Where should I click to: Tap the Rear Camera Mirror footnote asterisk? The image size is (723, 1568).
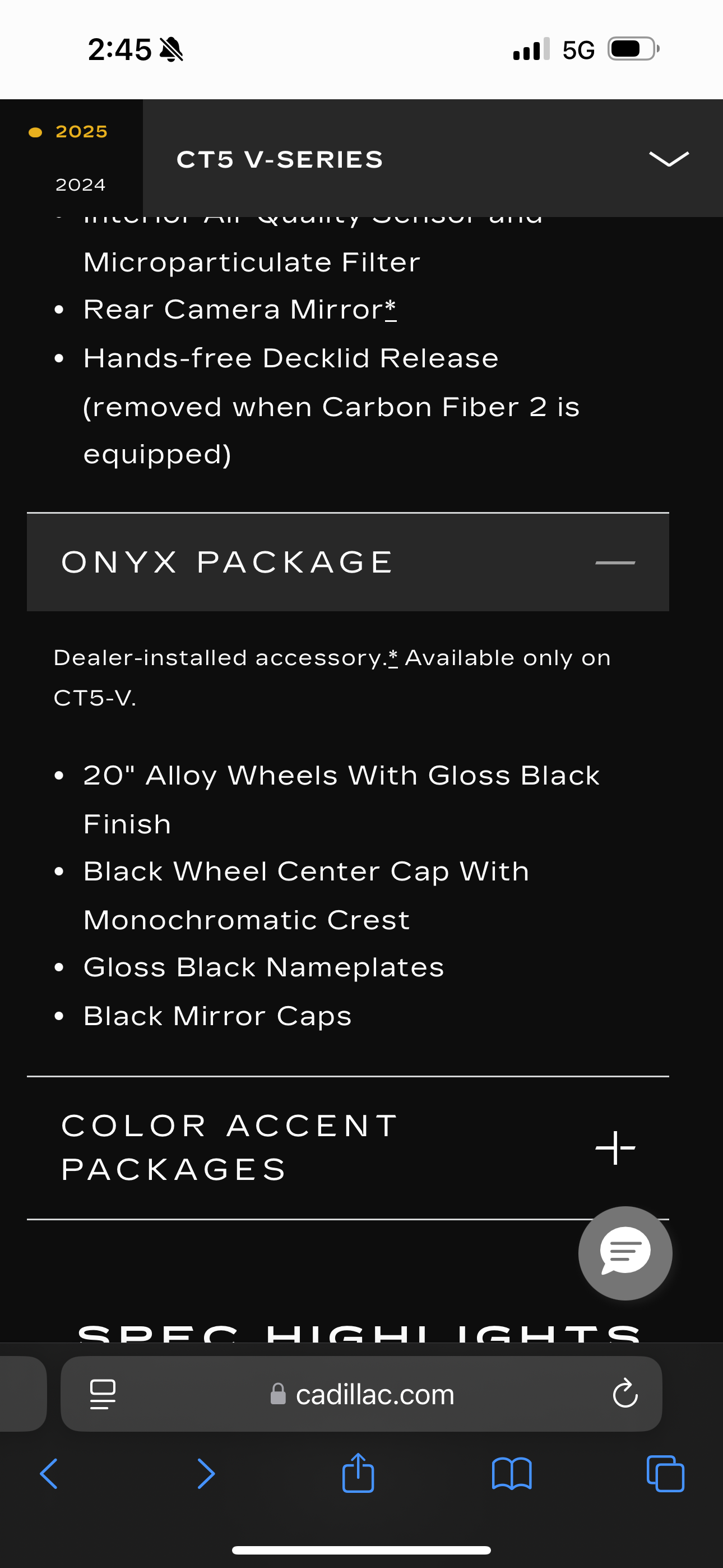(391, 308)
